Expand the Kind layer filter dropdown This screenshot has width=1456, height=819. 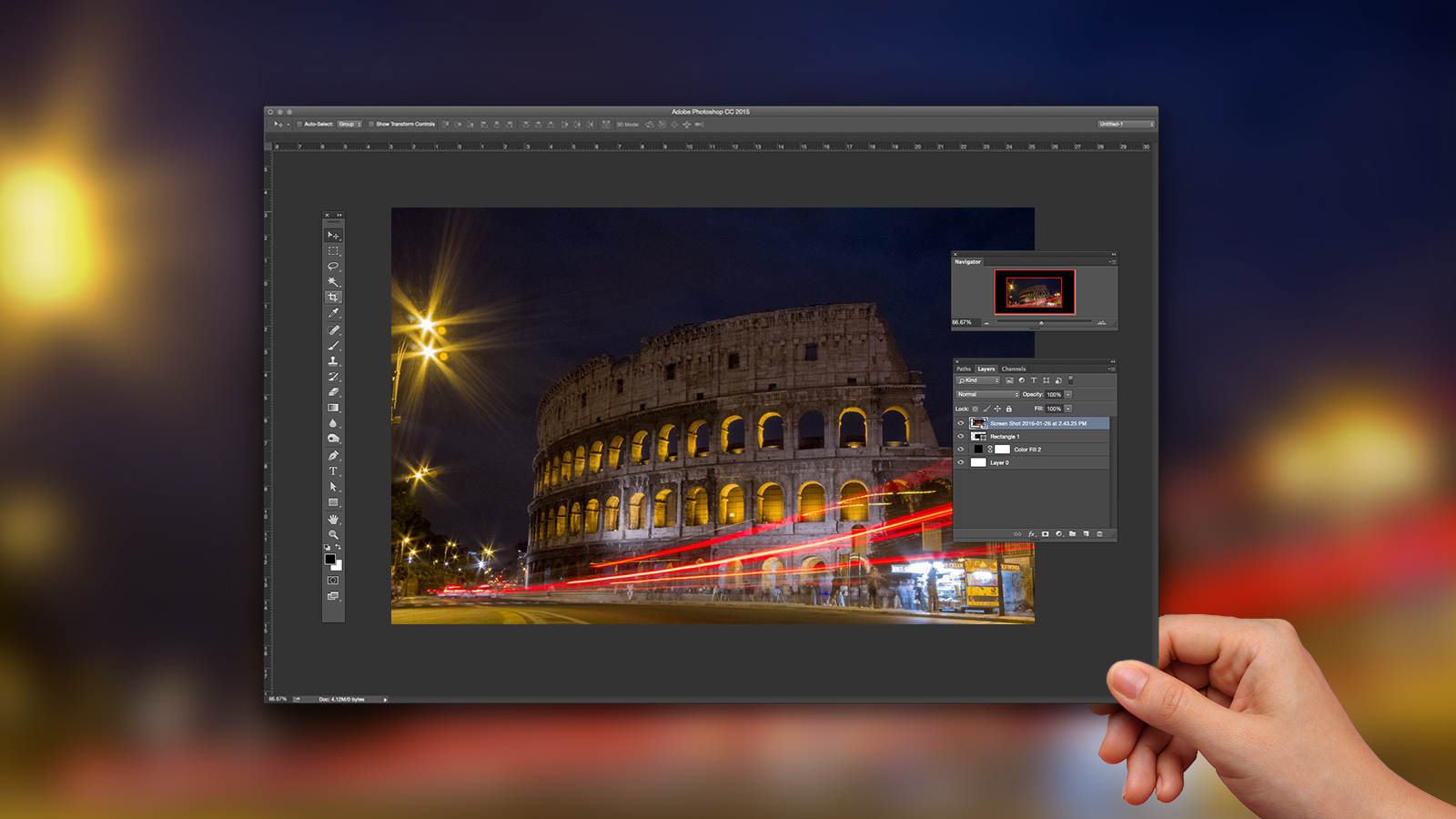pyautogui.click(x=977, y=380)
